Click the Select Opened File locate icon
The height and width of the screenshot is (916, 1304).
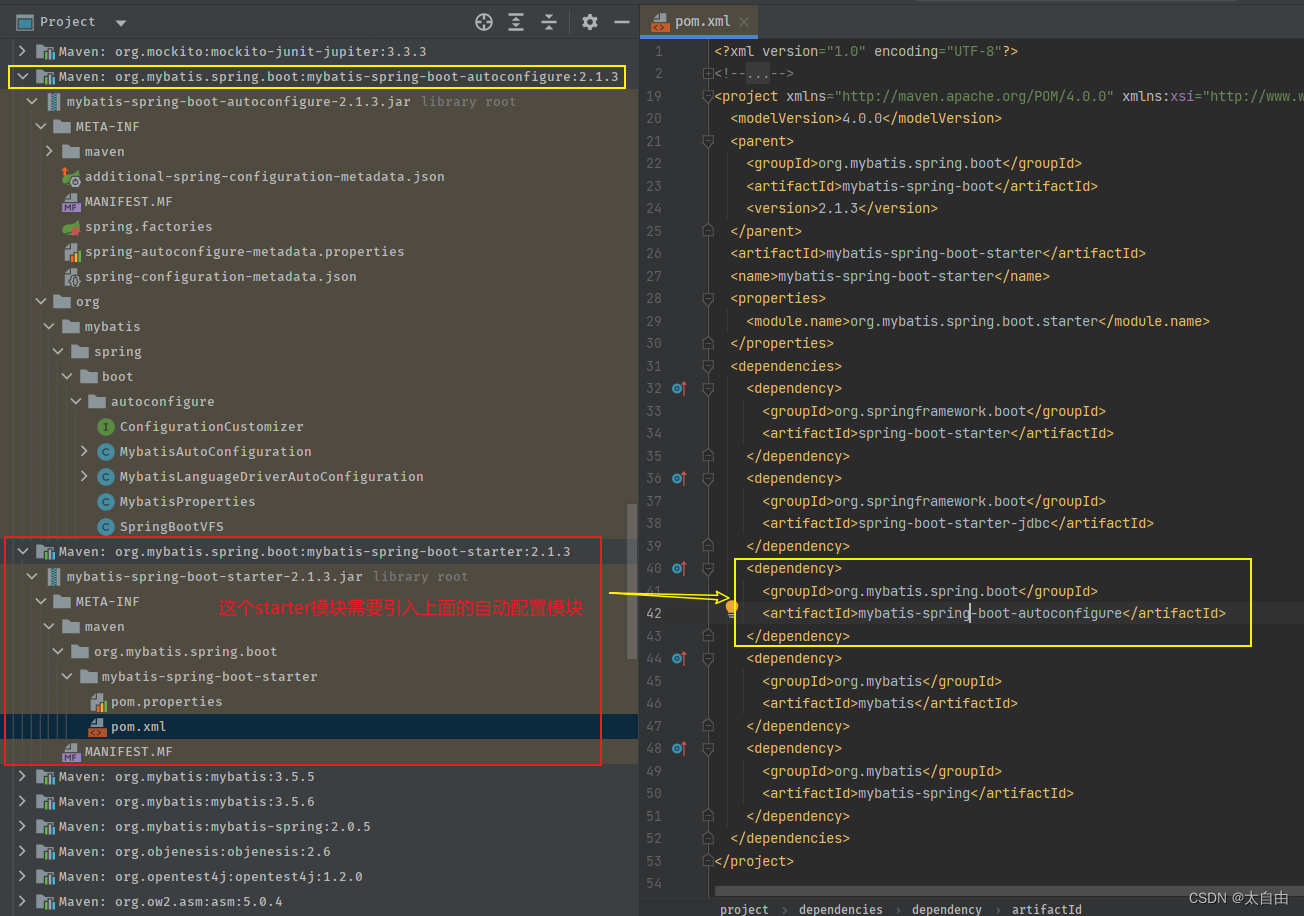tap(484, 22)
